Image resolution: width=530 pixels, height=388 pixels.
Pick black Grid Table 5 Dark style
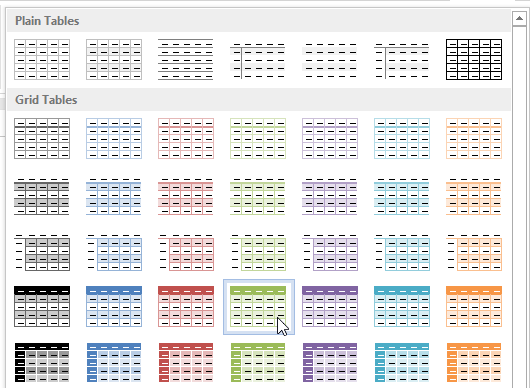tap(42, 363)
